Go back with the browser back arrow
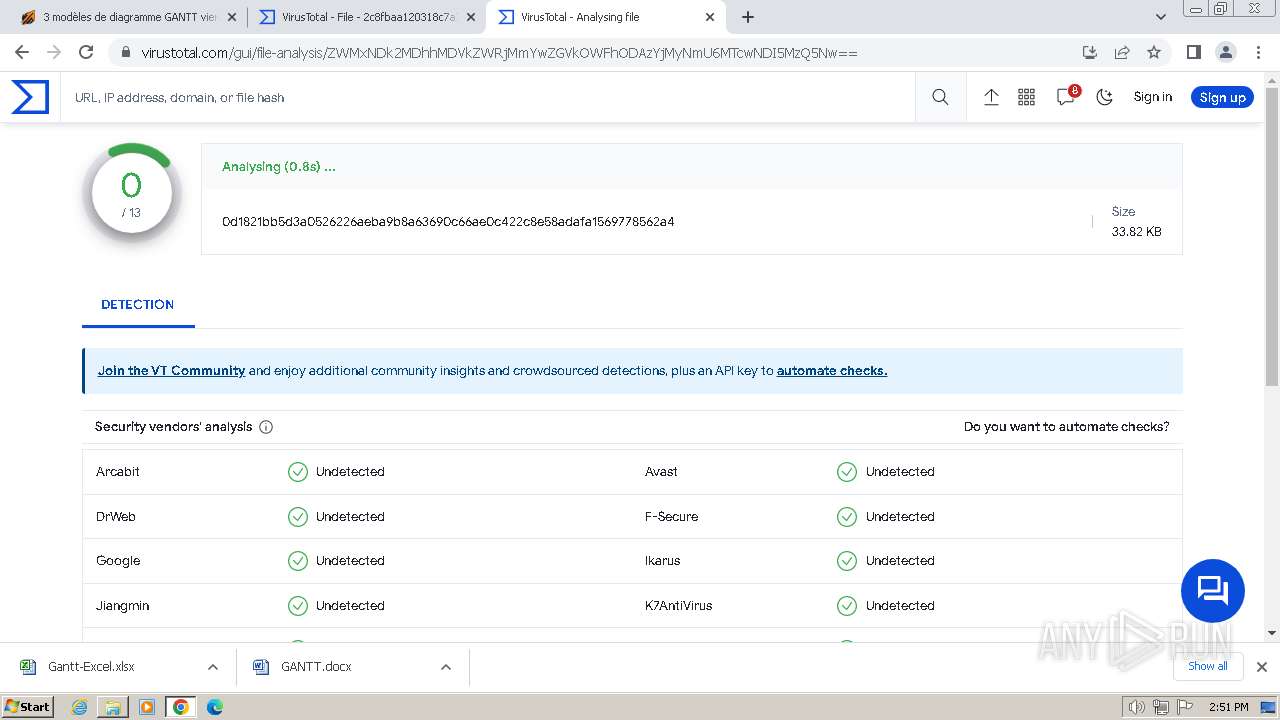This screenshot has width=1280, height=720. click(x=22, y=52)
